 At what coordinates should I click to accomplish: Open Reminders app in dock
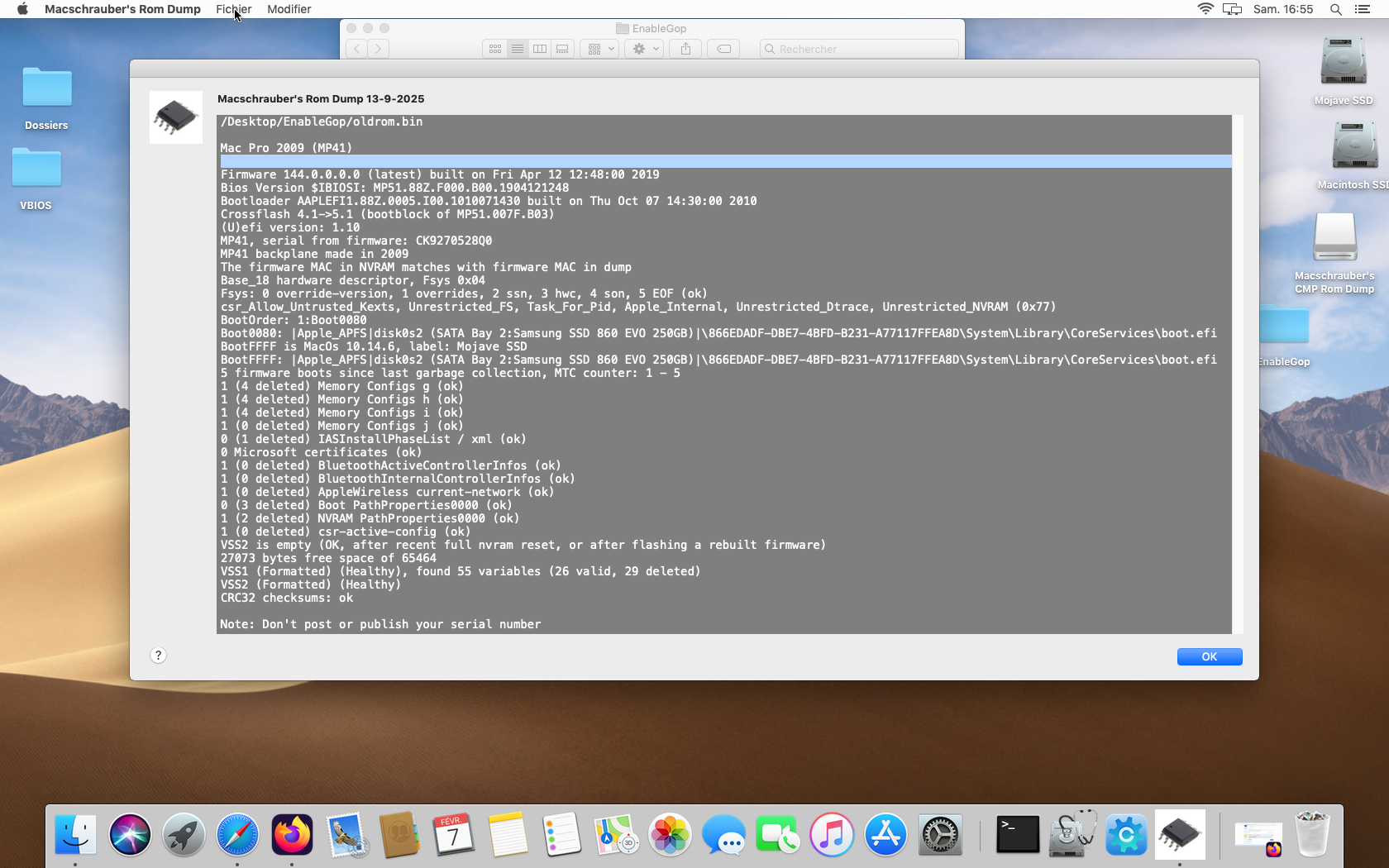pyautogui.click(x=561, y=834)
